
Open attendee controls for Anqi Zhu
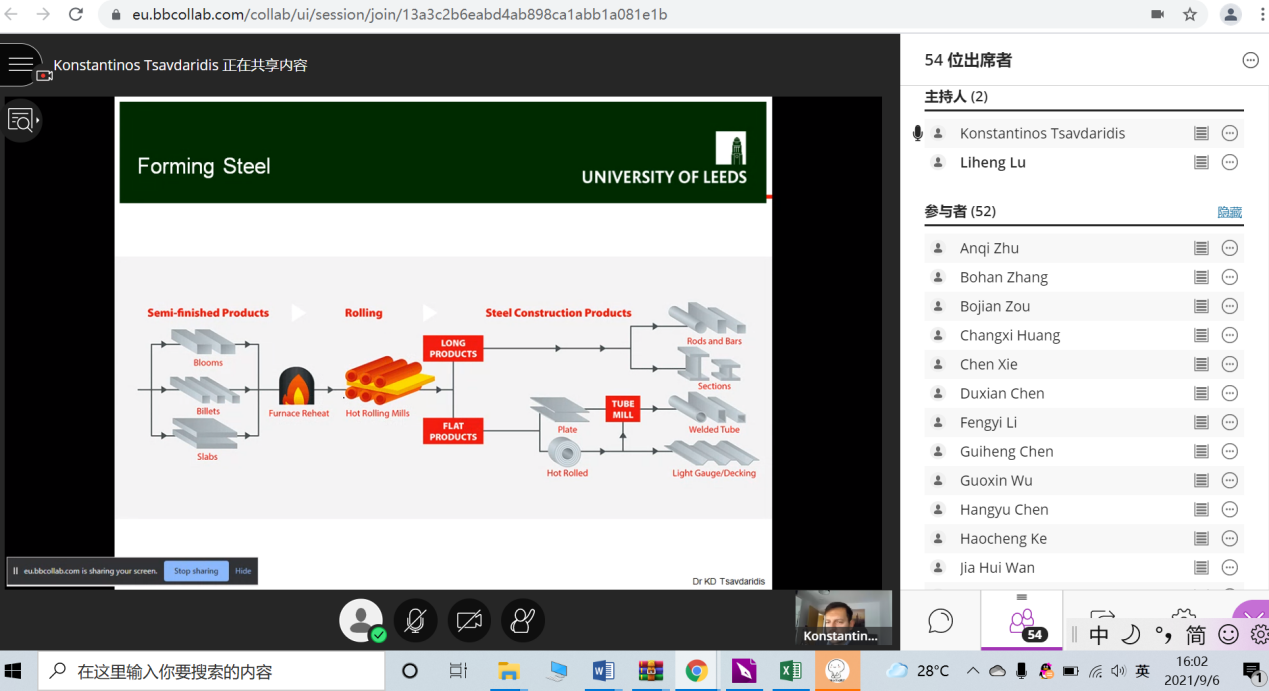tap(1230, 248)
